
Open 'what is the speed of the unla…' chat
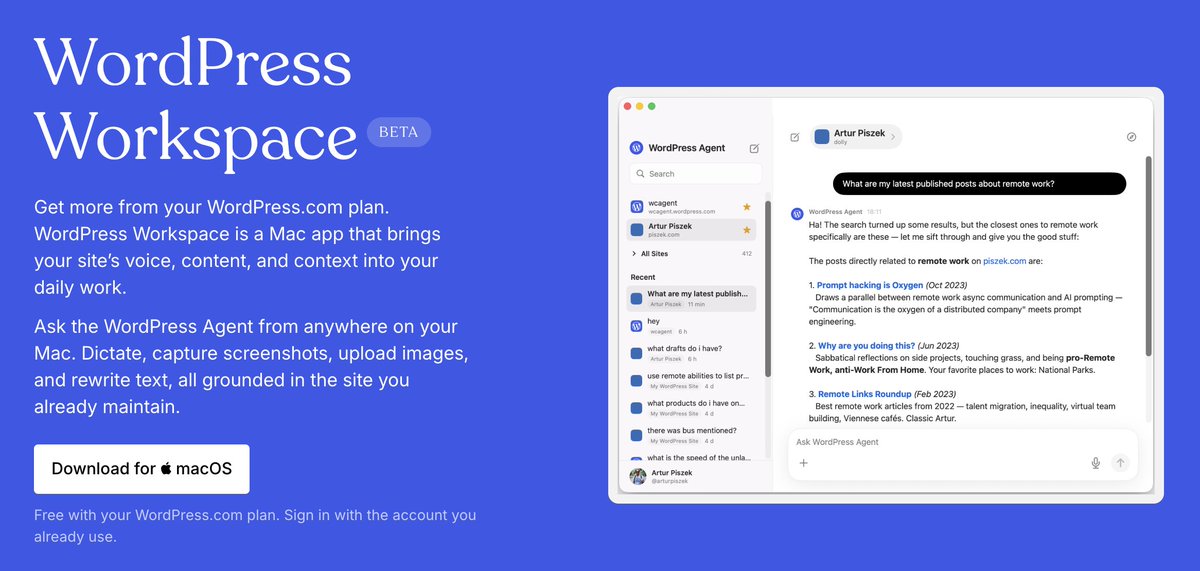692,457
